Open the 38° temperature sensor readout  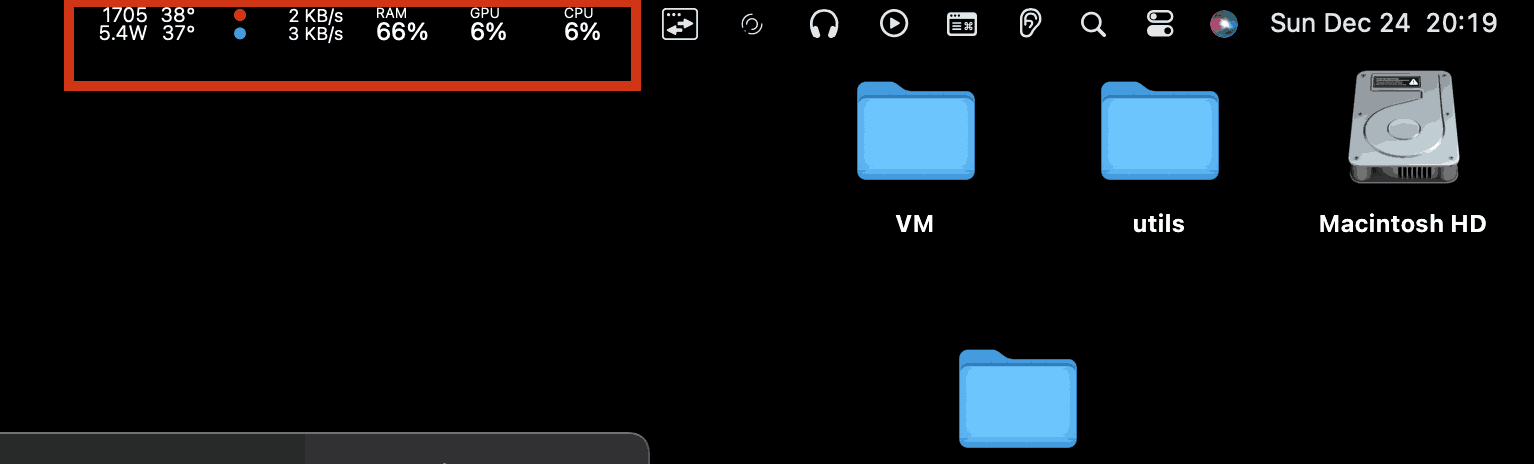(178, 15)
